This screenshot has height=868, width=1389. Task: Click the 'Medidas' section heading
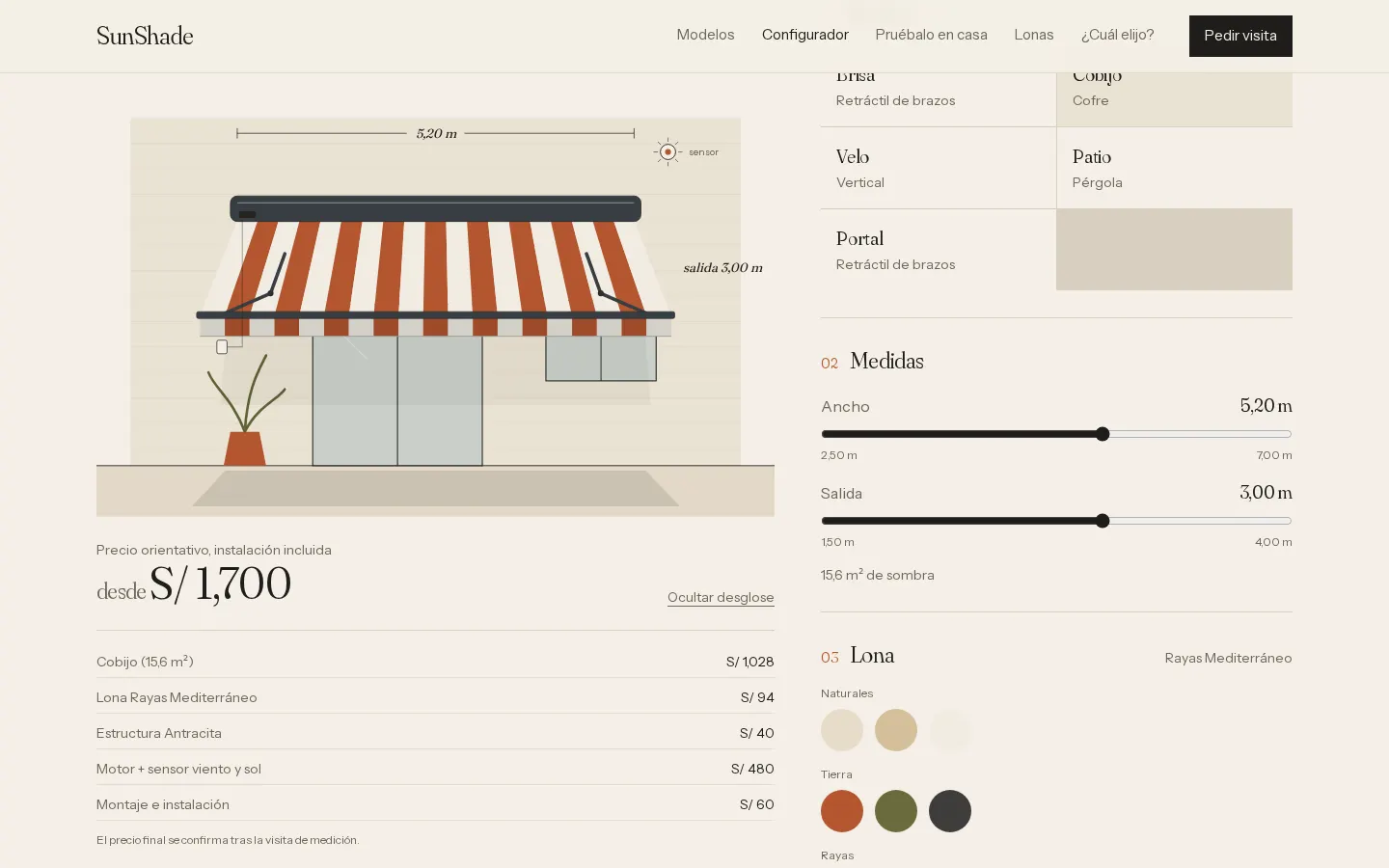tap(886, 361)
